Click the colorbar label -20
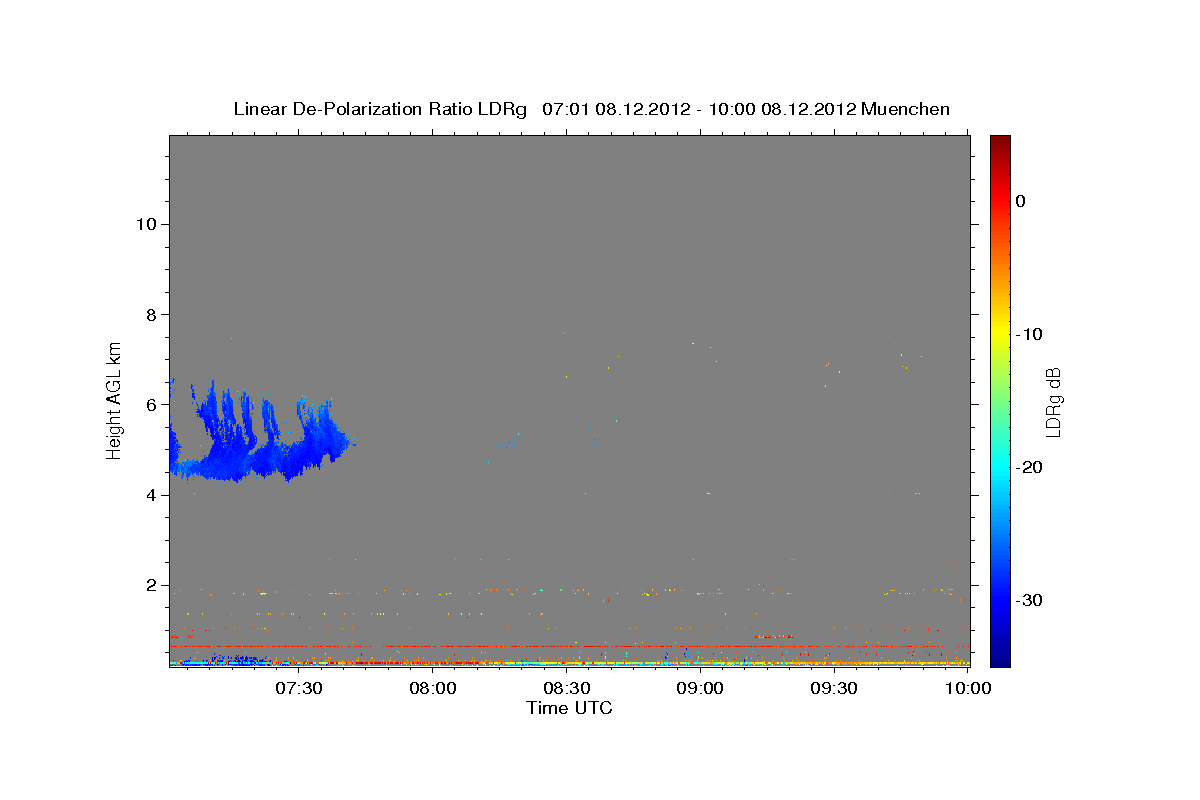Image resolution: width=1200 pixels, height=800 pixels. [1029, 467]
